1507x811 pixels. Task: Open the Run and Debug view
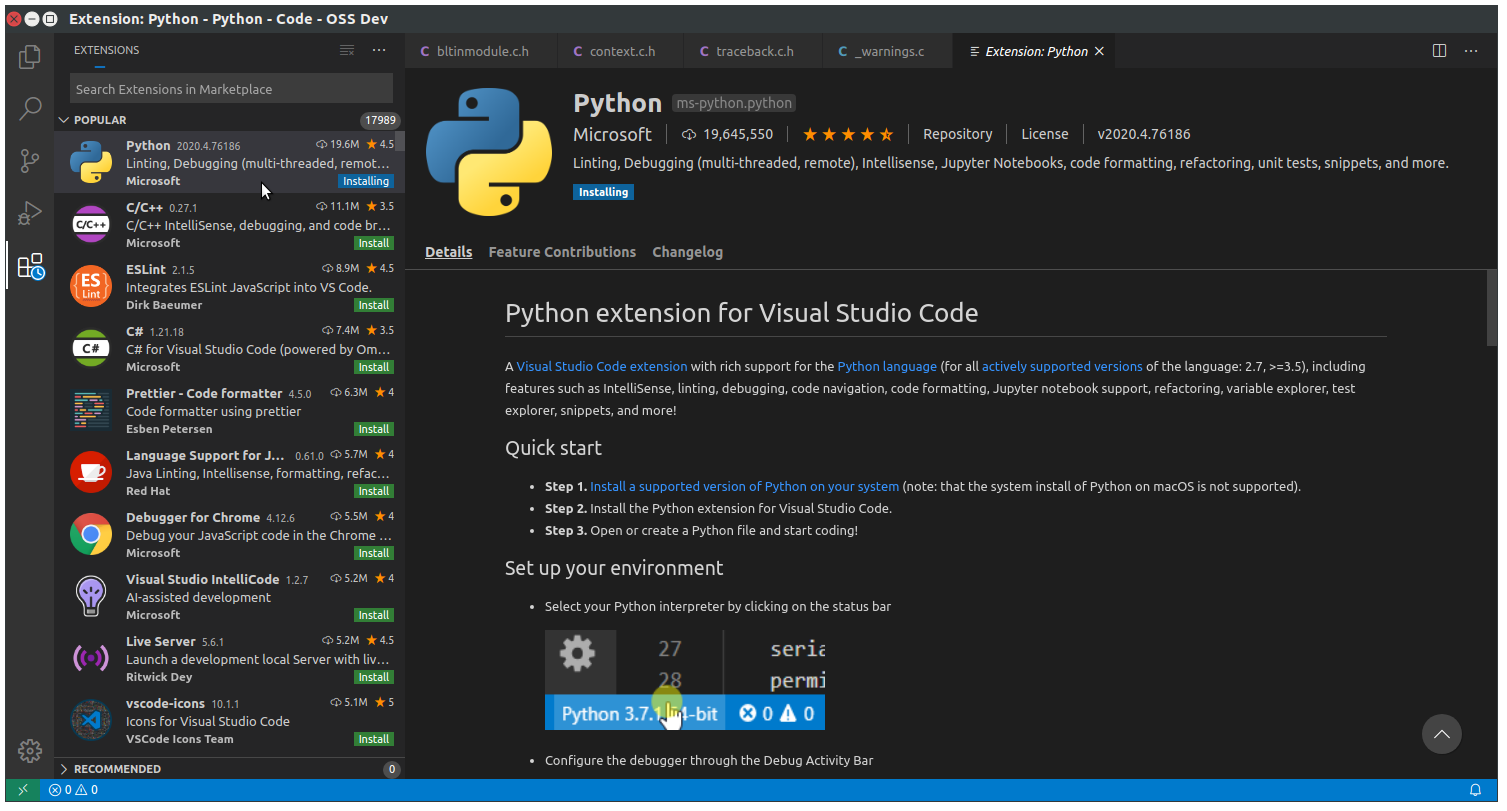(x=30, y=212)
